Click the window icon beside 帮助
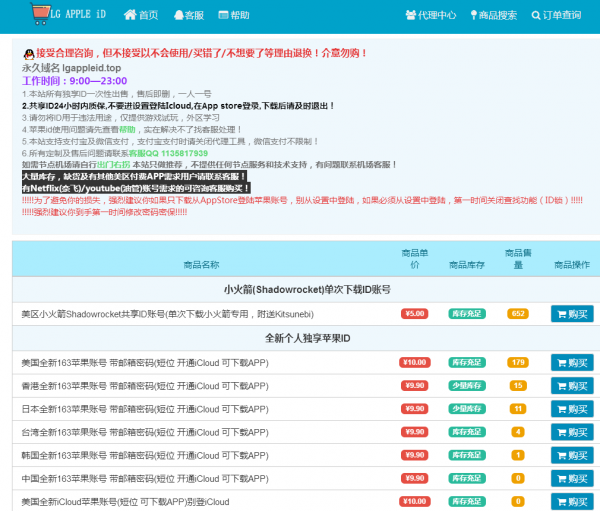The image size is (600, 511). click(223, 15)
